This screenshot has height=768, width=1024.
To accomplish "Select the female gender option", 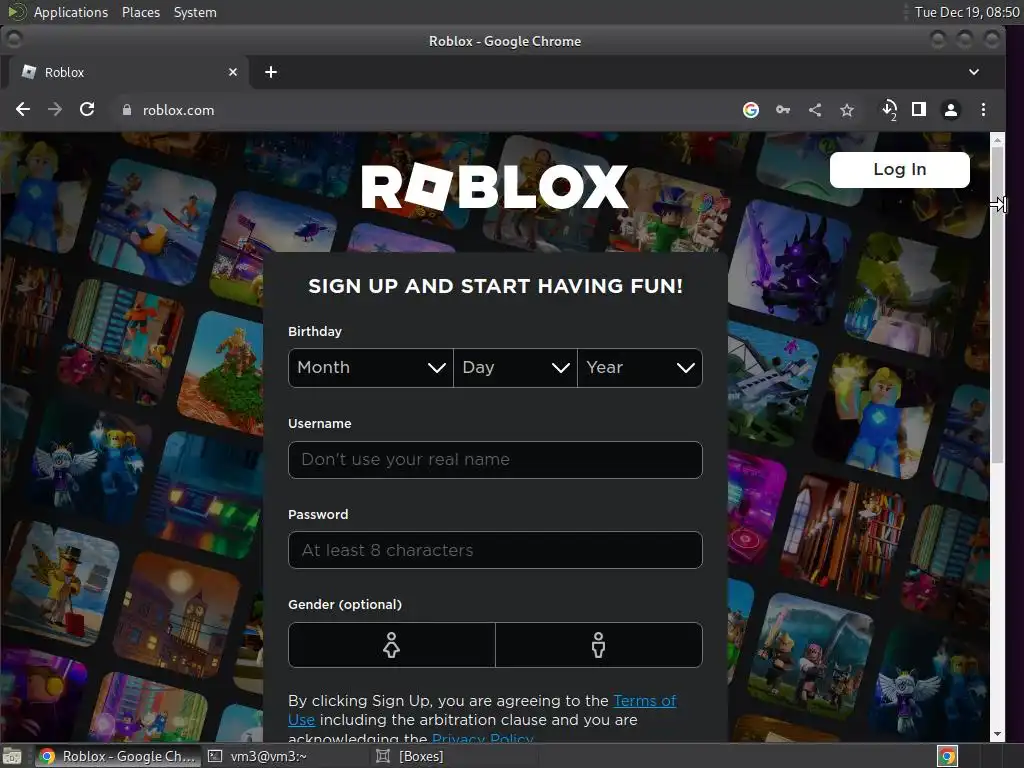I will point(392,645).
